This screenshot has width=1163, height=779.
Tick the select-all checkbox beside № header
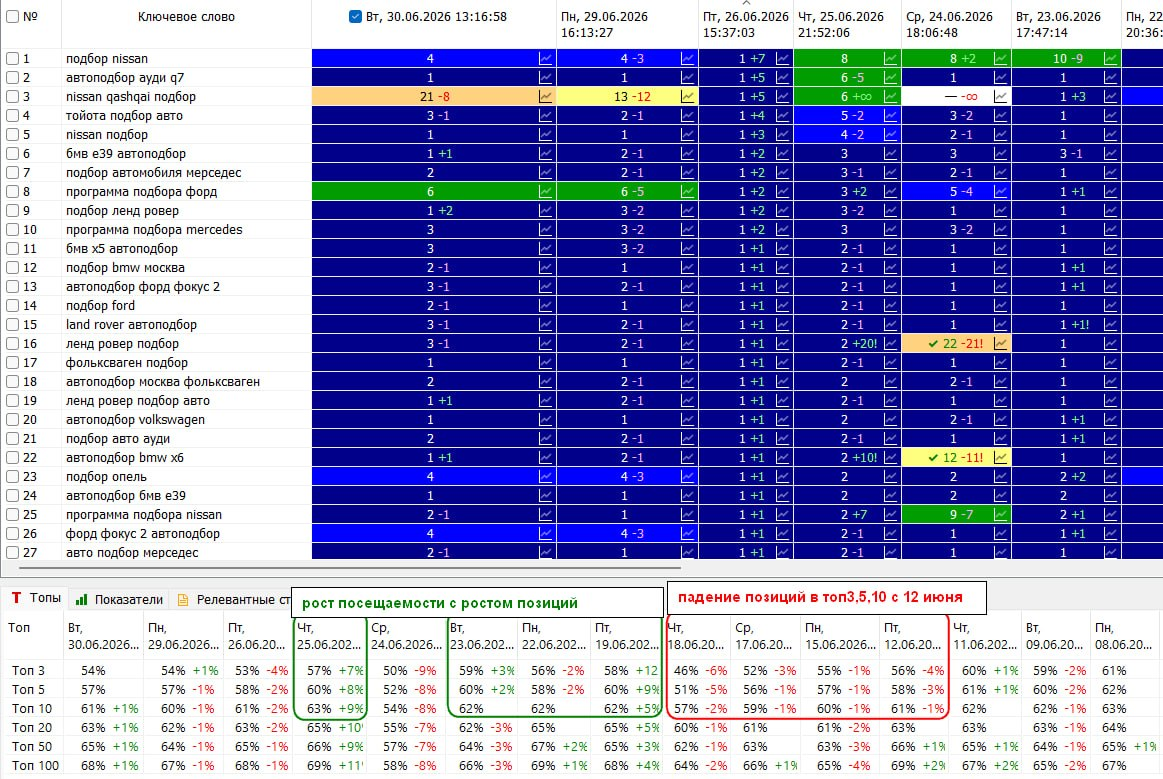13,16
